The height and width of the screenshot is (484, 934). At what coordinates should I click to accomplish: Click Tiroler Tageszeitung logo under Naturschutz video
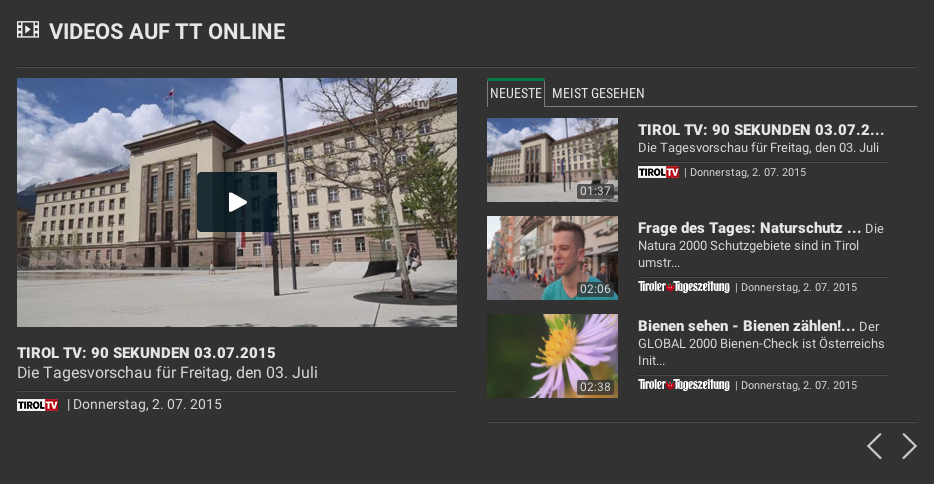coord(684,287)
